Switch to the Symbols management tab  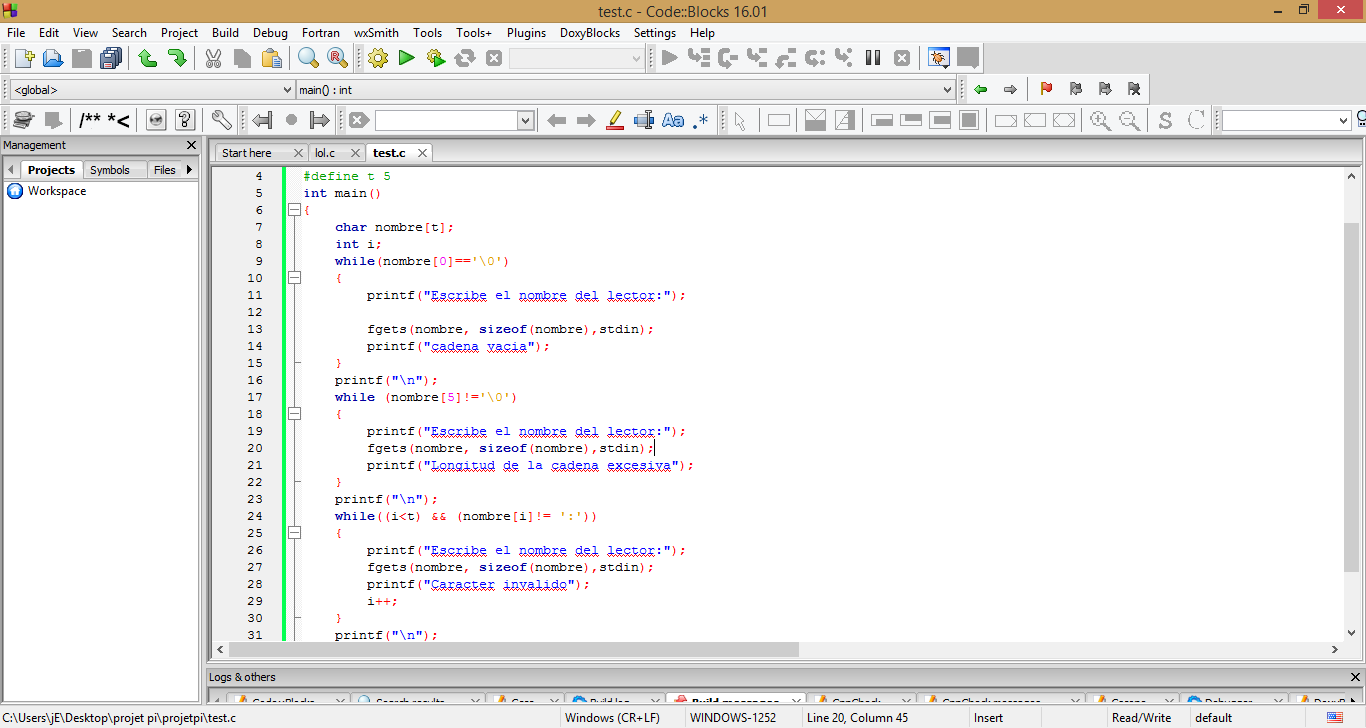click(110, 170)
